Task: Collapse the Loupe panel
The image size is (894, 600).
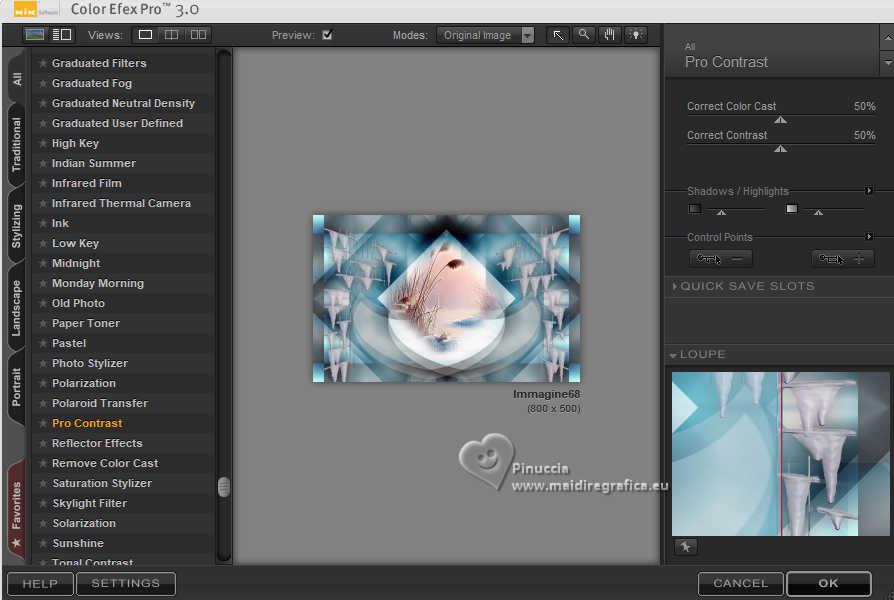Action: click(673, 355)
